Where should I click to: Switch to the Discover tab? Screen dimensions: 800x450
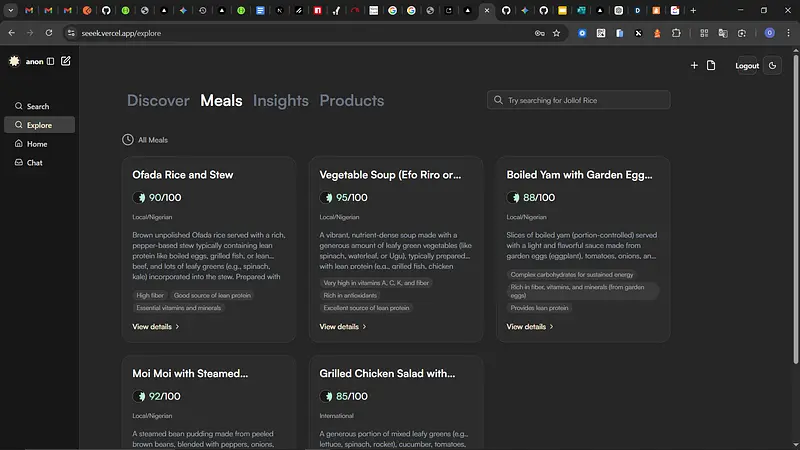point(158,101)
